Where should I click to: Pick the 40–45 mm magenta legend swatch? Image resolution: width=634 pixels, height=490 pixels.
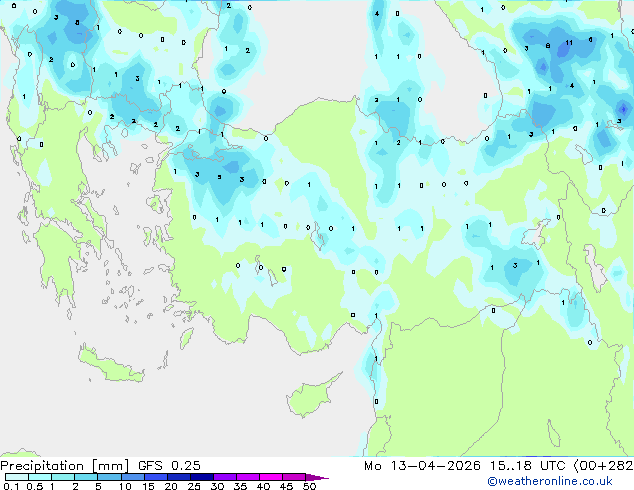pyautogui.click(x=271, y=477)
